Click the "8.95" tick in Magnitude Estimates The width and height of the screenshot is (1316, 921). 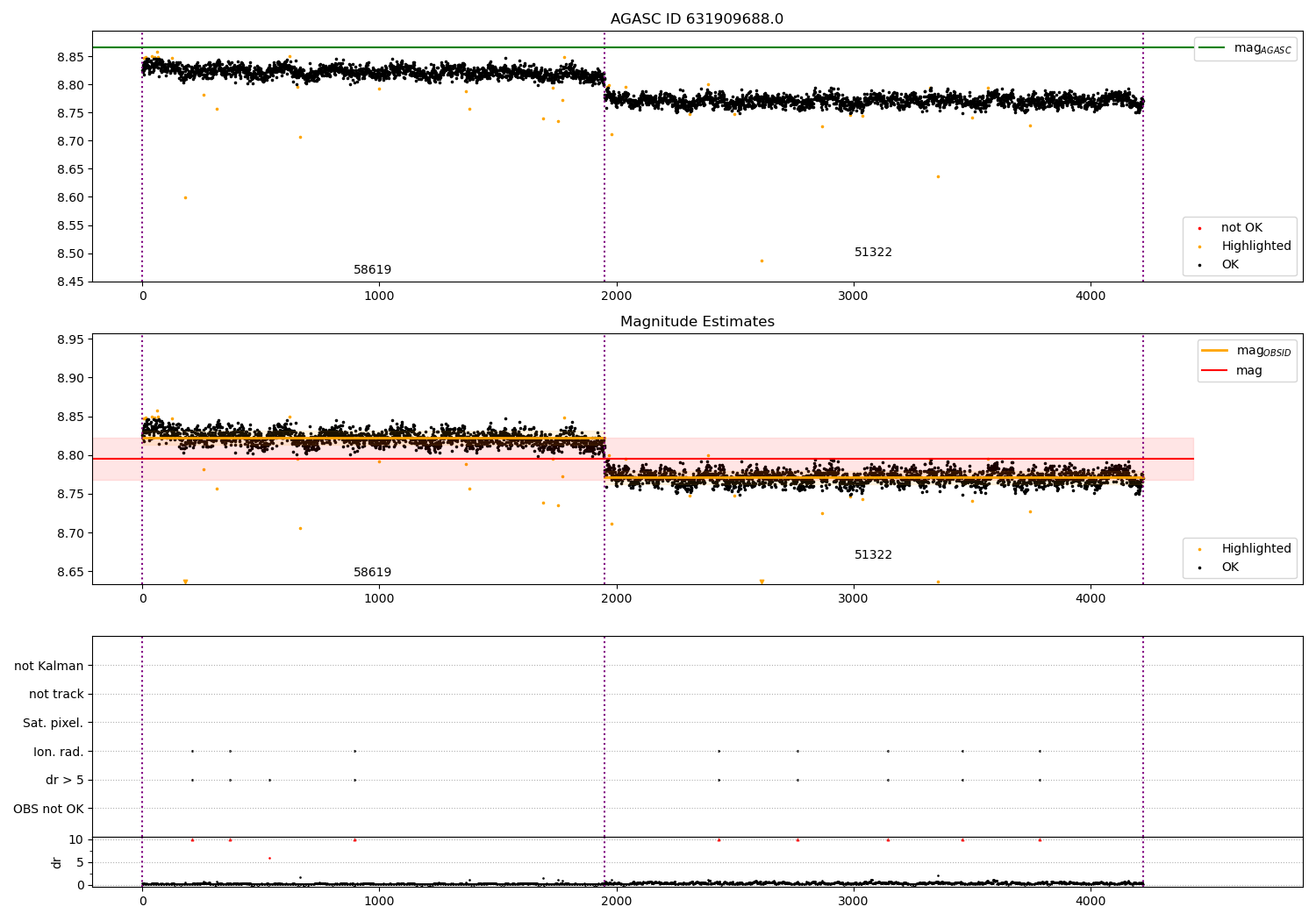click(70, 340)
